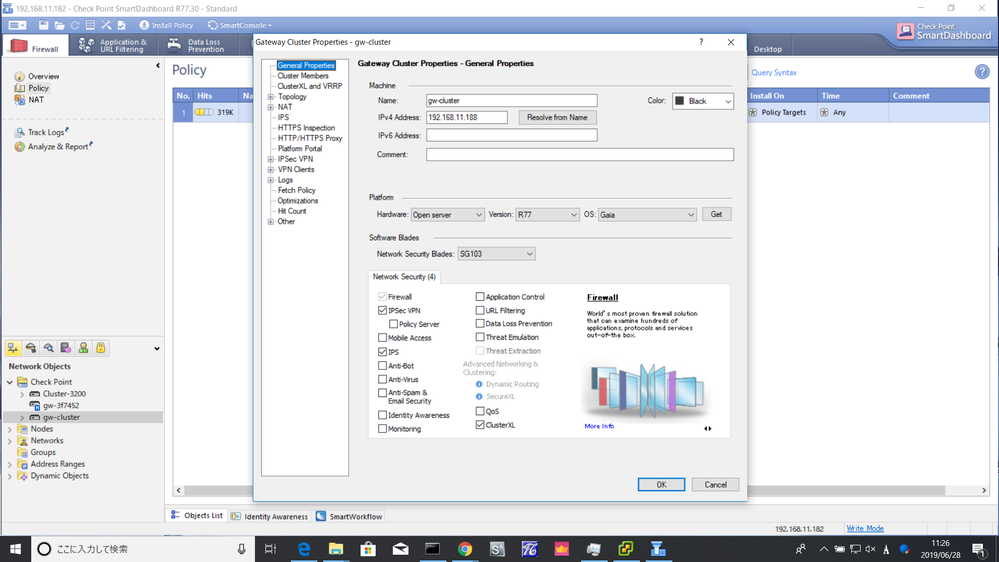Screen dimensions: 999x562
Task: Click the OK button in dialog
Action: coord(661,484)
